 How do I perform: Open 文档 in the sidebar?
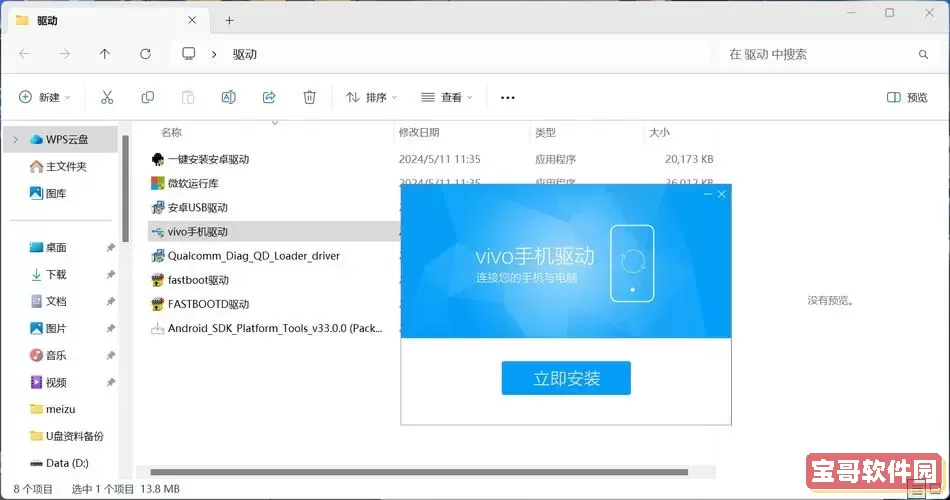pyautogui.click(x=48, y=301)
